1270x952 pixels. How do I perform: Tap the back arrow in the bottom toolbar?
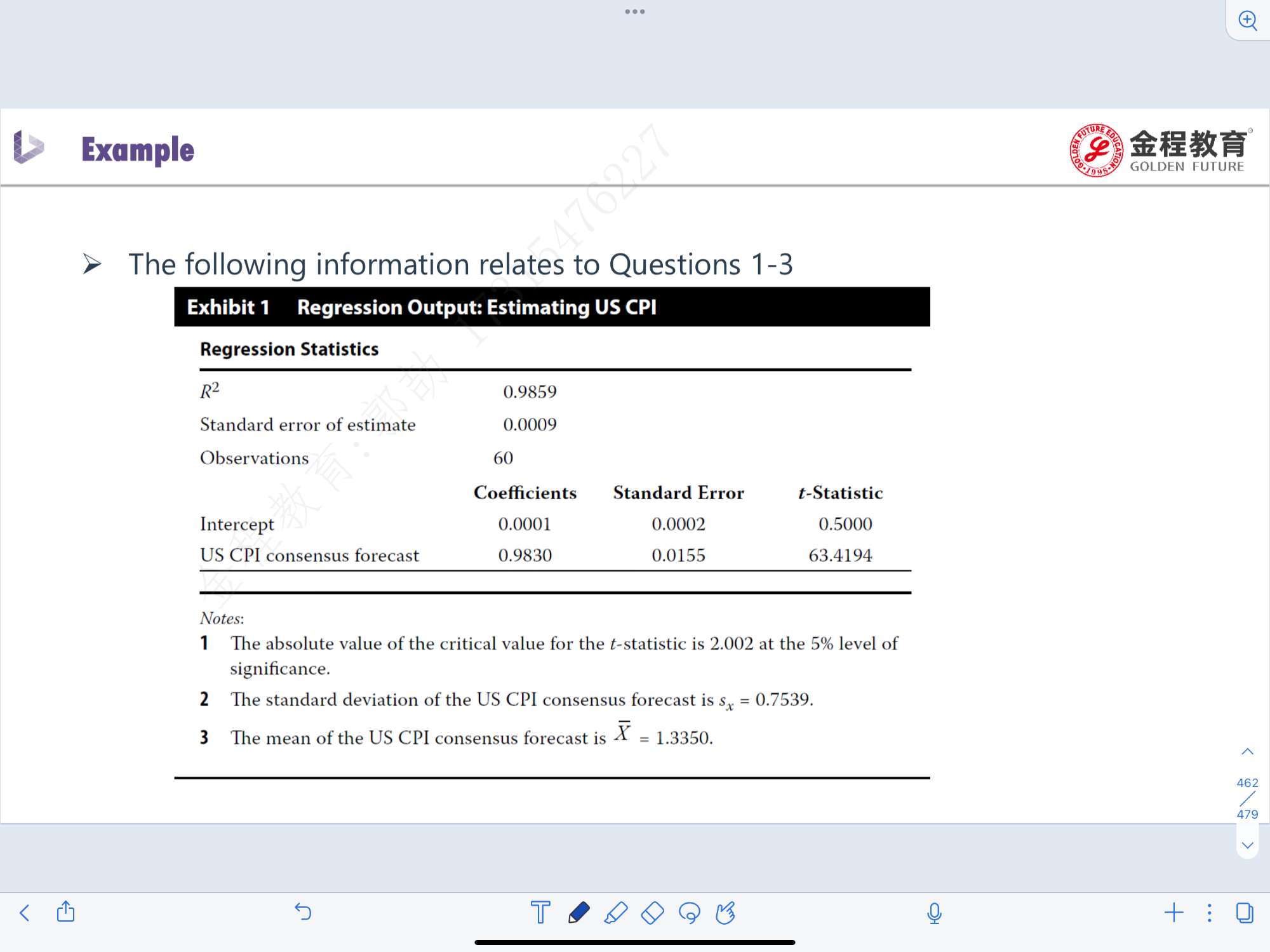point(25,913)
